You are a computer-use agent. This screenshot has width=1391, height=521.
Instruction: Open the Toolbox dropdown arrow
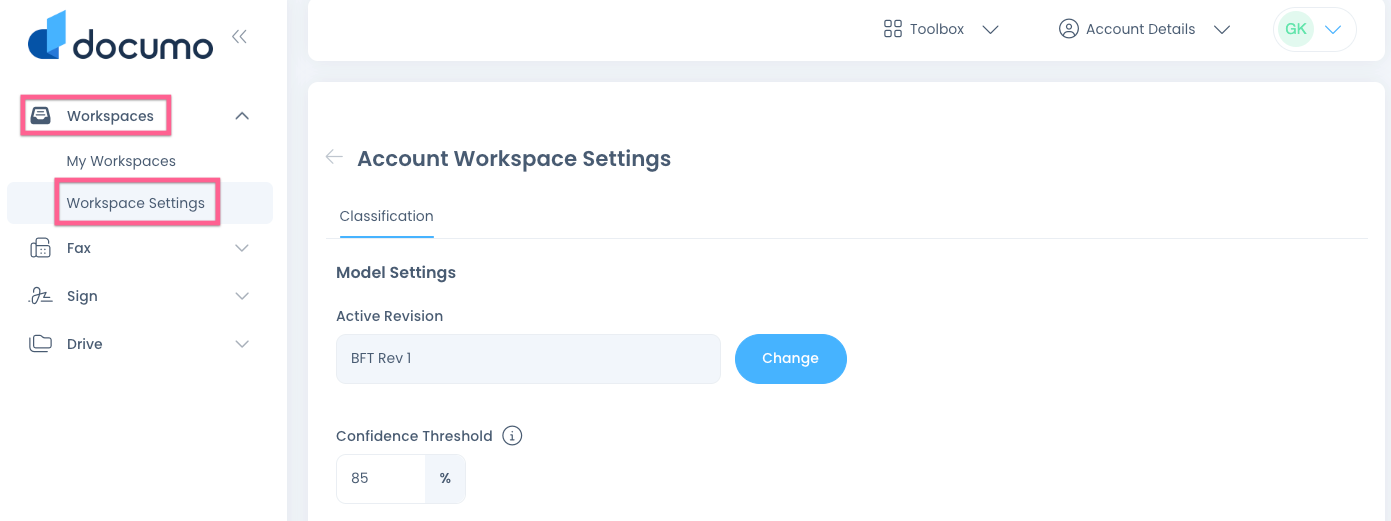[x=990, y=30]
